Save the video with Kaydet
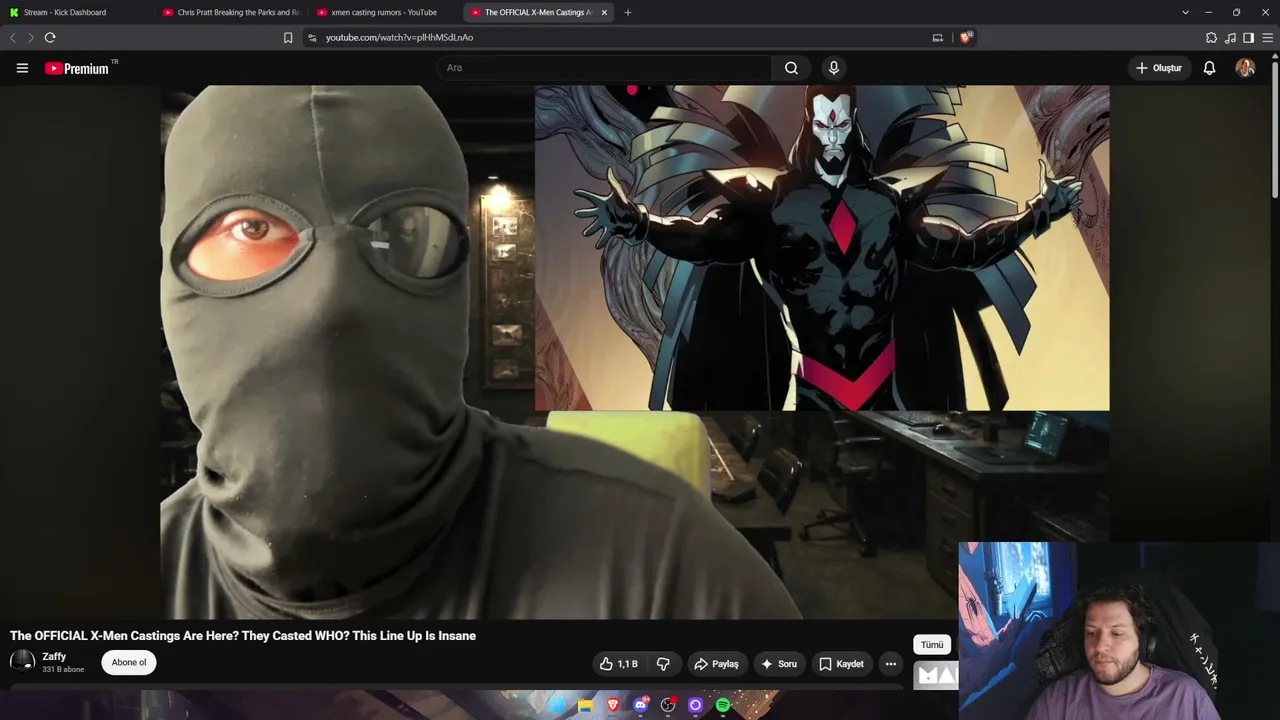This screenshot has width=1280, height=720. [x=841, y=664]
